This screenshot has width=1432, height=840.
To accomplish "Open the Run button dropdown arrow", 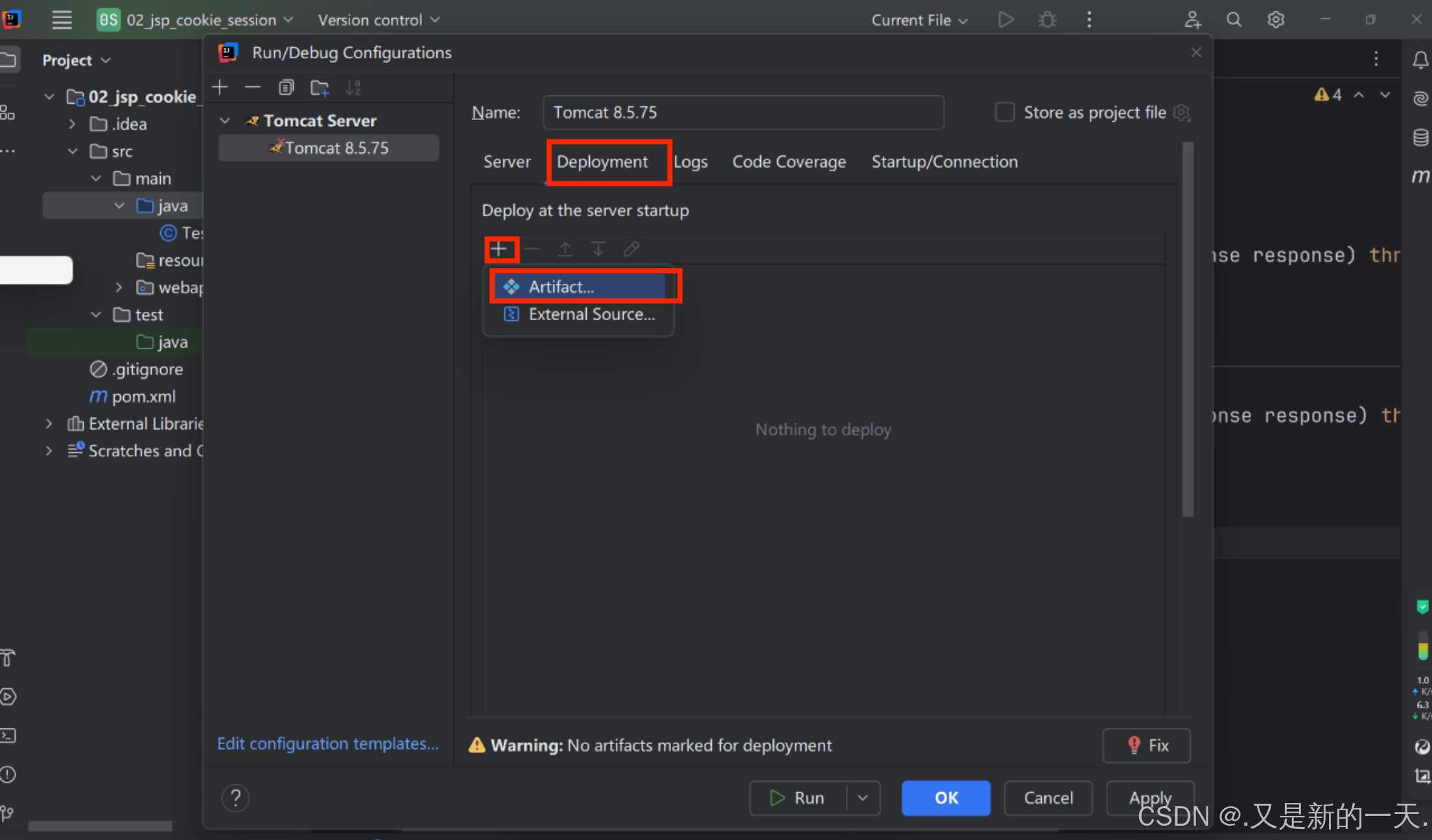I will click(x=863, y=798).
